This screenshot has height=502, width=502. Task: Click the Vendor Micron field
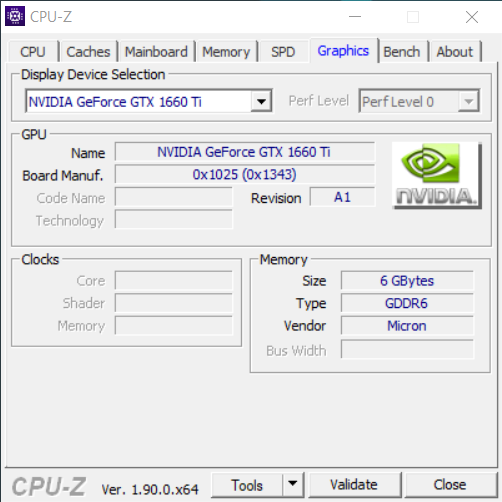click(x=407, y=326)
